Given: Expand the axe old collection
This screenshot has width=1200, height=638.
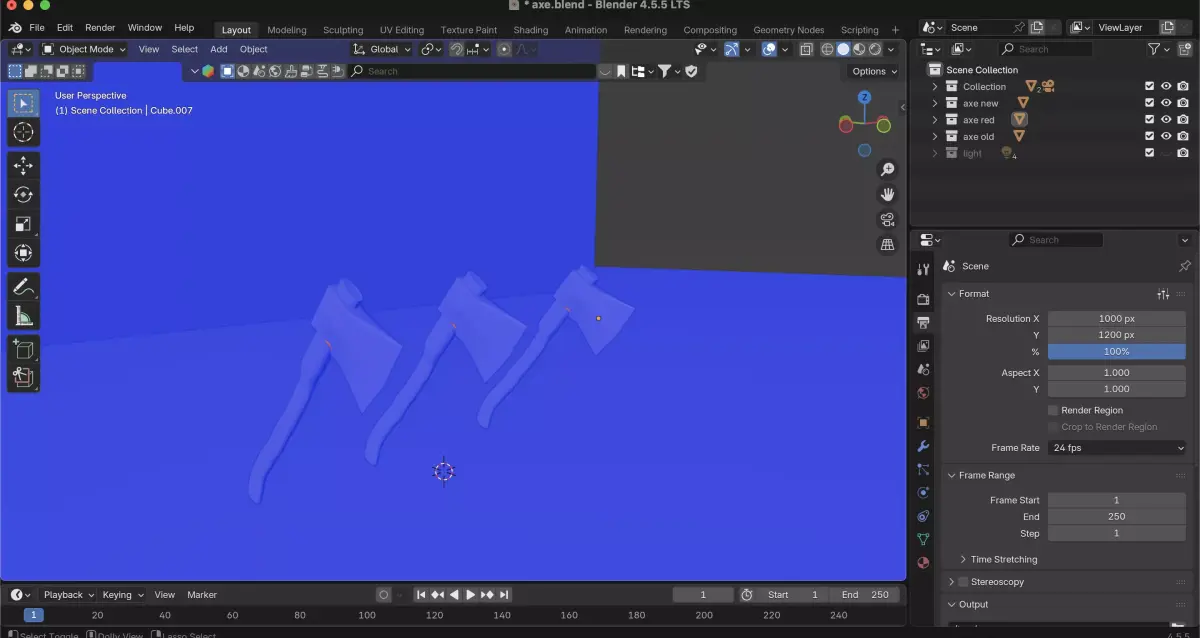Looking at the screenshot, I should coord(935,137).
